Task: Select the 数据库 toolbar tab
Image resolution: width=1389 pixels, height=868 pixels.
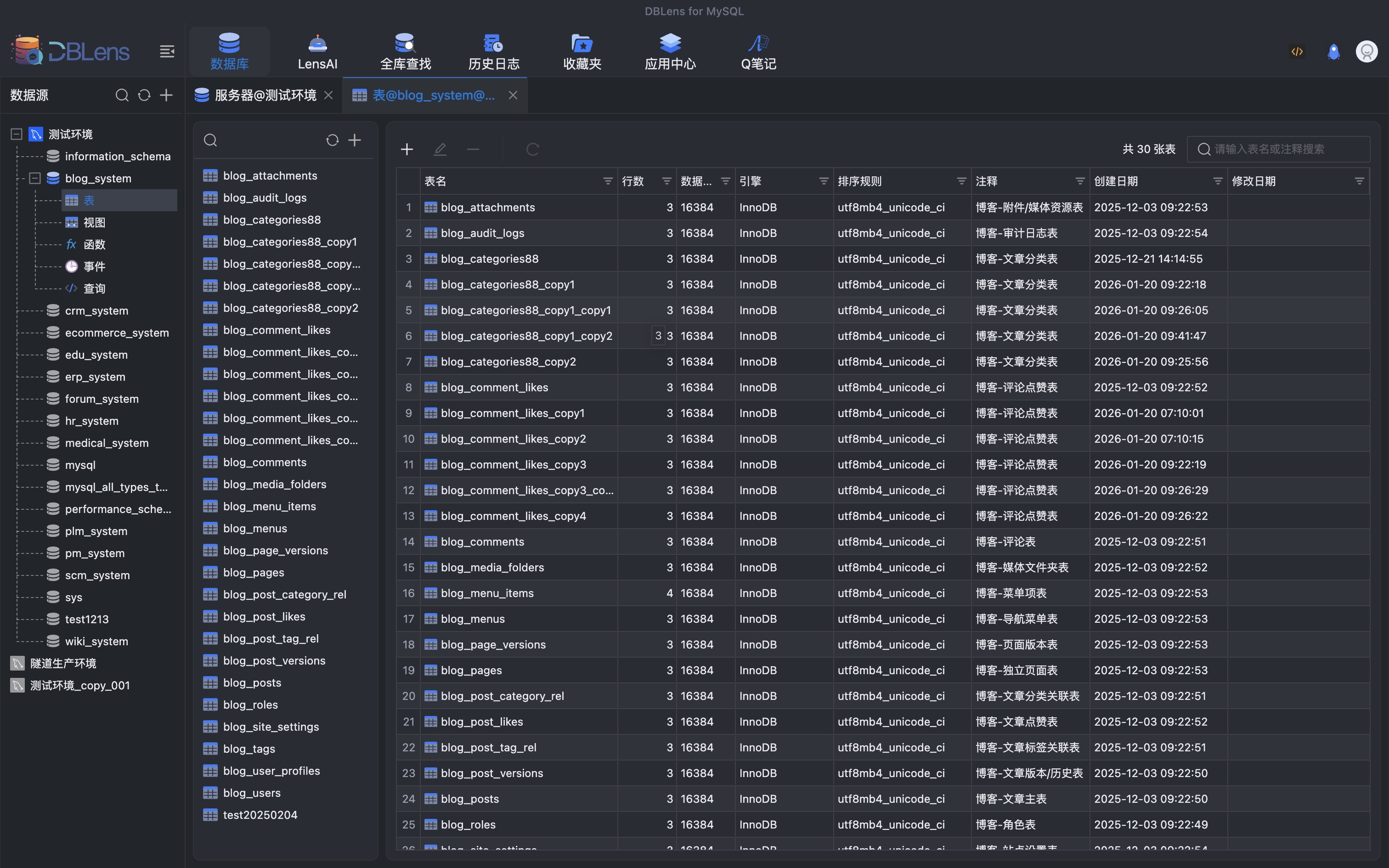Action: tap(230, 51)
